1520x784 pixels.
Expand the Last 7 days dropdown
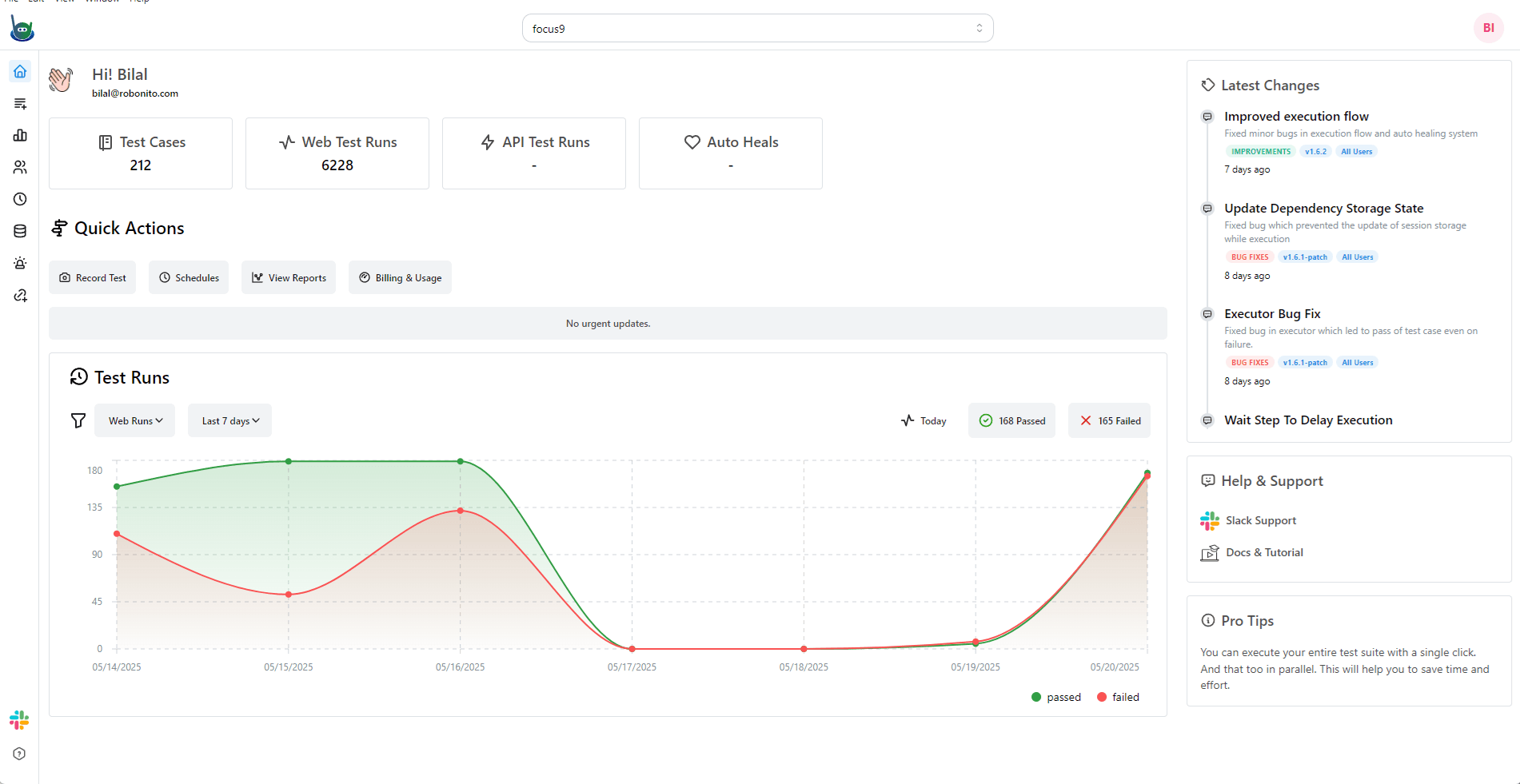coord(230,420)
